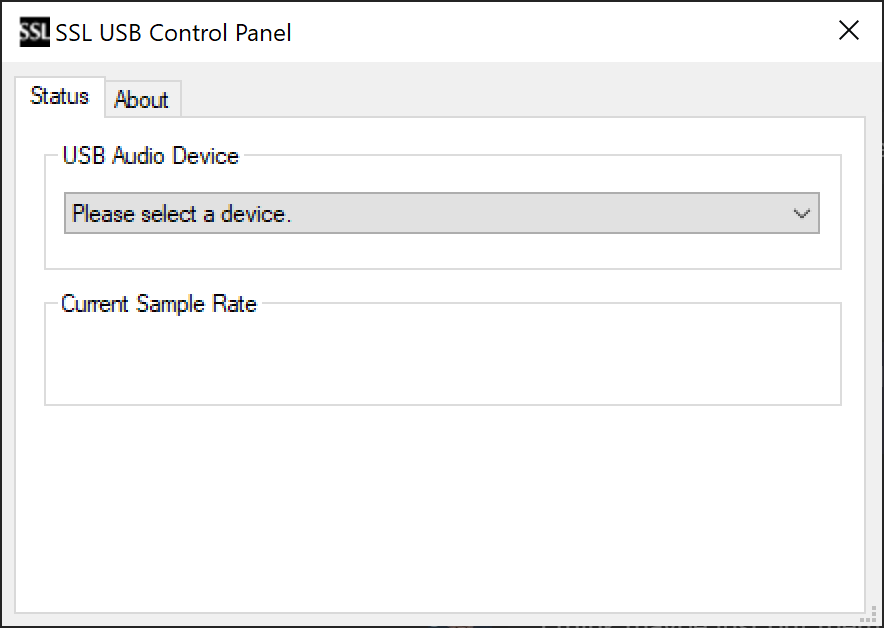Click the resize grip at window corner
884x628 pixels.
tap(870, 614)
